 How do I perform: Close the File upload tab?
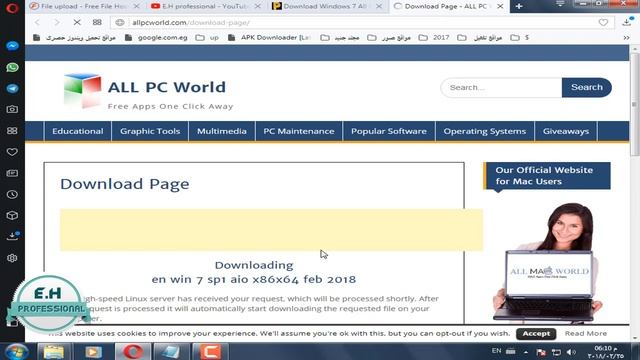pyautogui.click(x=137, y=6)
